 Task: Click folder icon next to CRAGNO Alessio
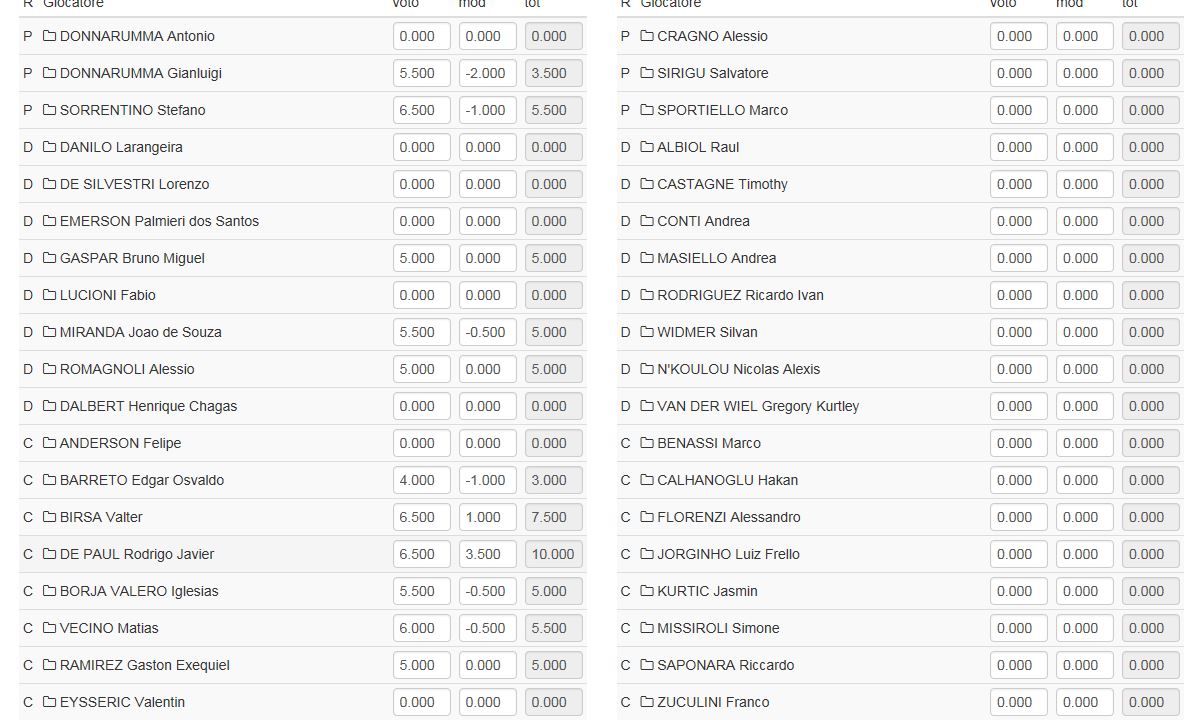point(646,36)
